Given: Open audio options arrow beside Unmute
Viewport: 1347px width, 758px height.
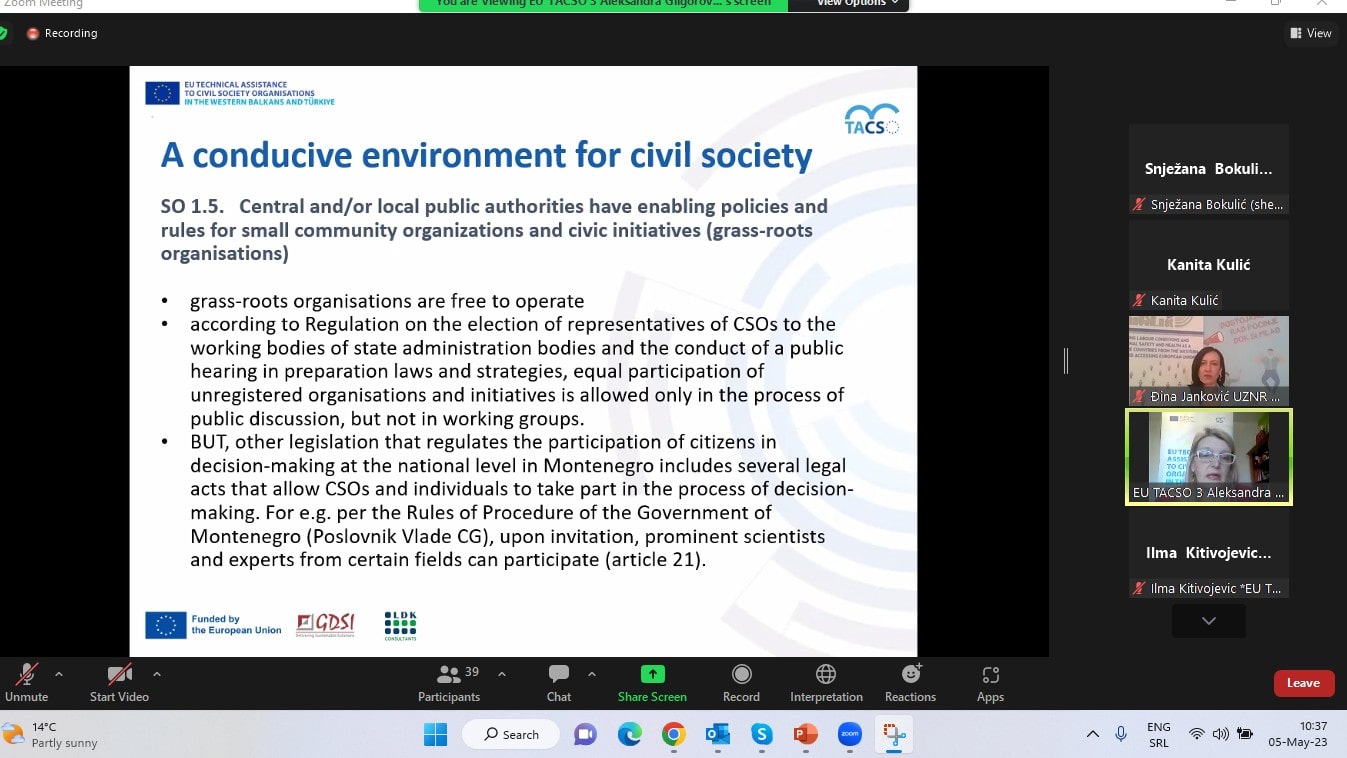Looking at the screenshot, I should point(59,674).
